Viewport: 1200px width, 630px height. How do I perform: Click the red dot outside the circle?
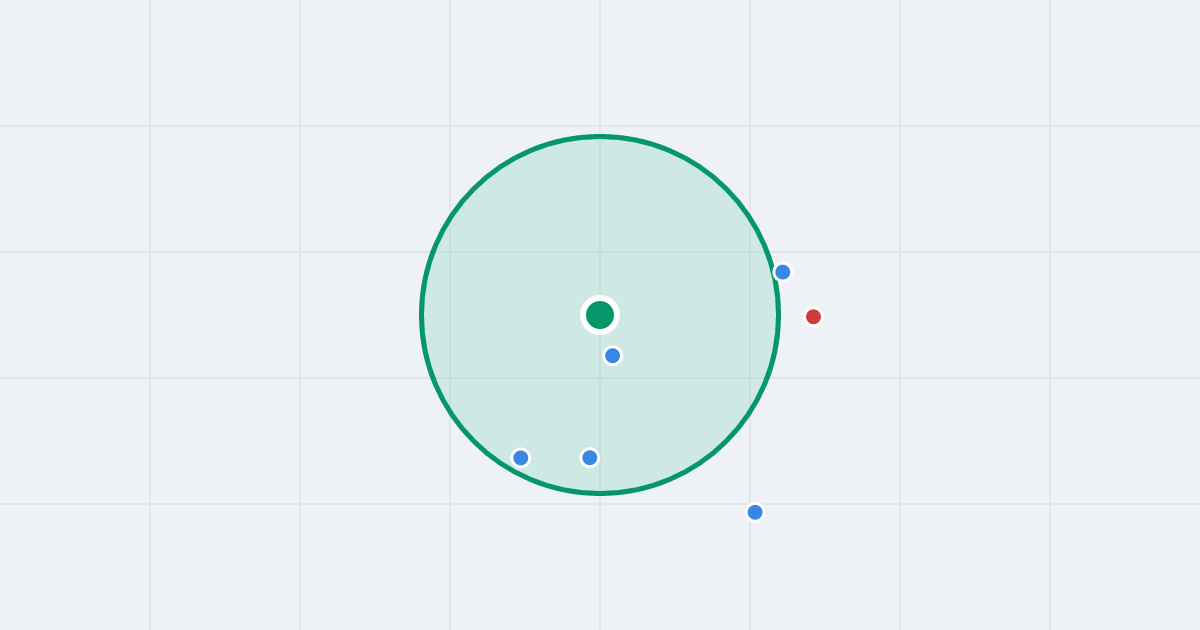[x=813, y=317]
